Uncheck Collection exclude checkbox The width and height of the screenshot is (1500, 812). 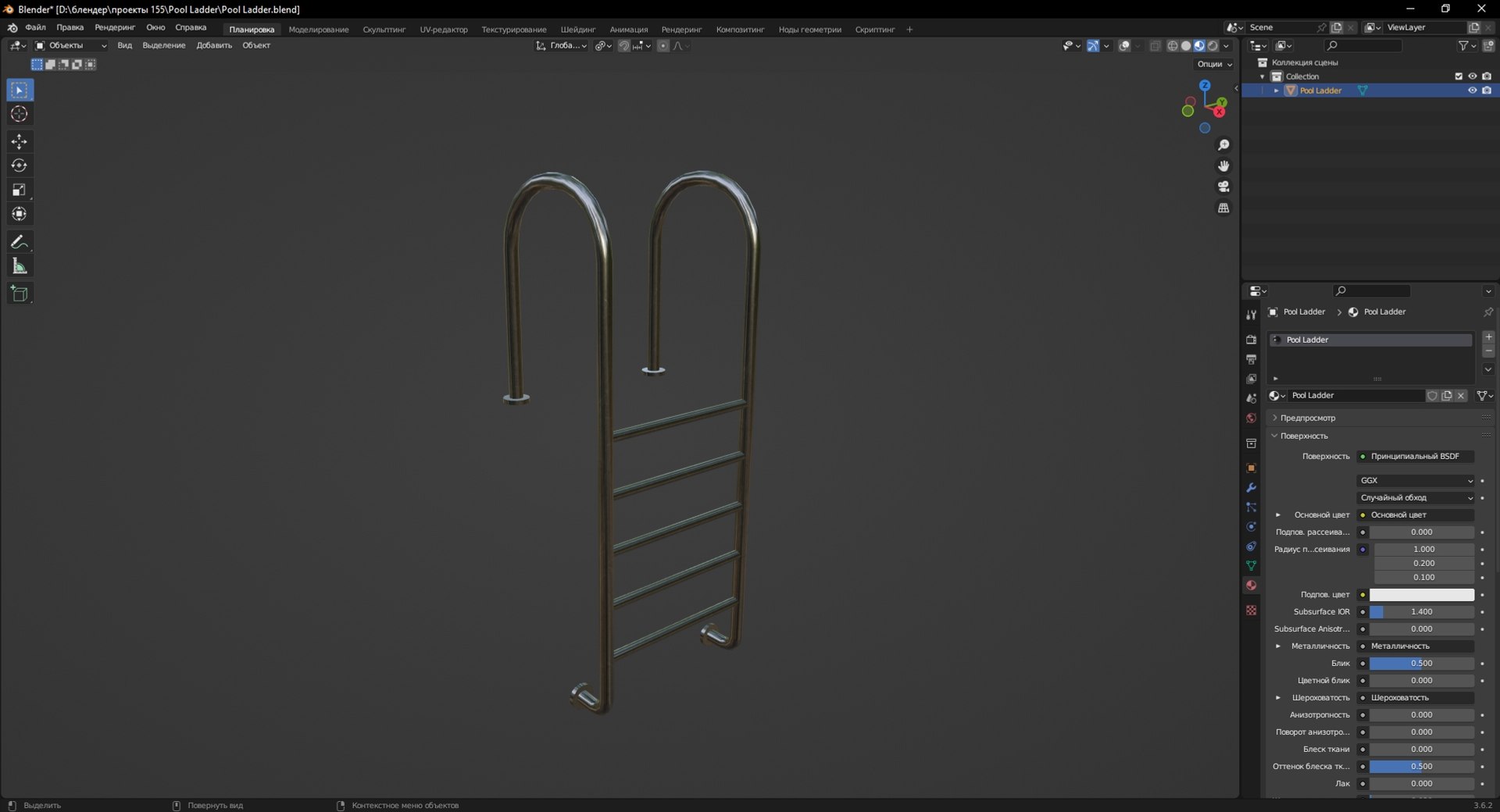point(1458,77)
